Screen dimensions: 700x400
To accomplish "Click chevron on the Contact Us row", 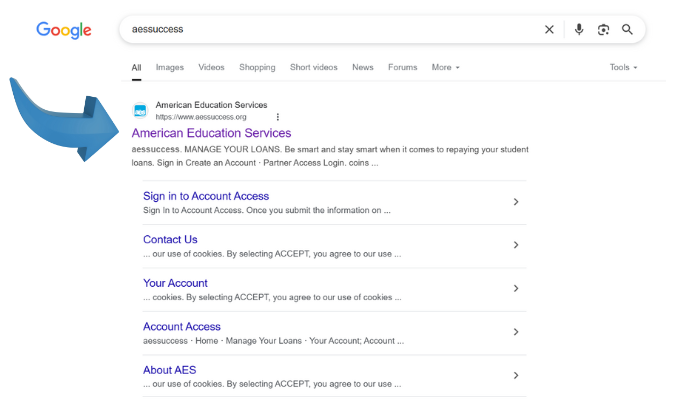I will point(516,245).
